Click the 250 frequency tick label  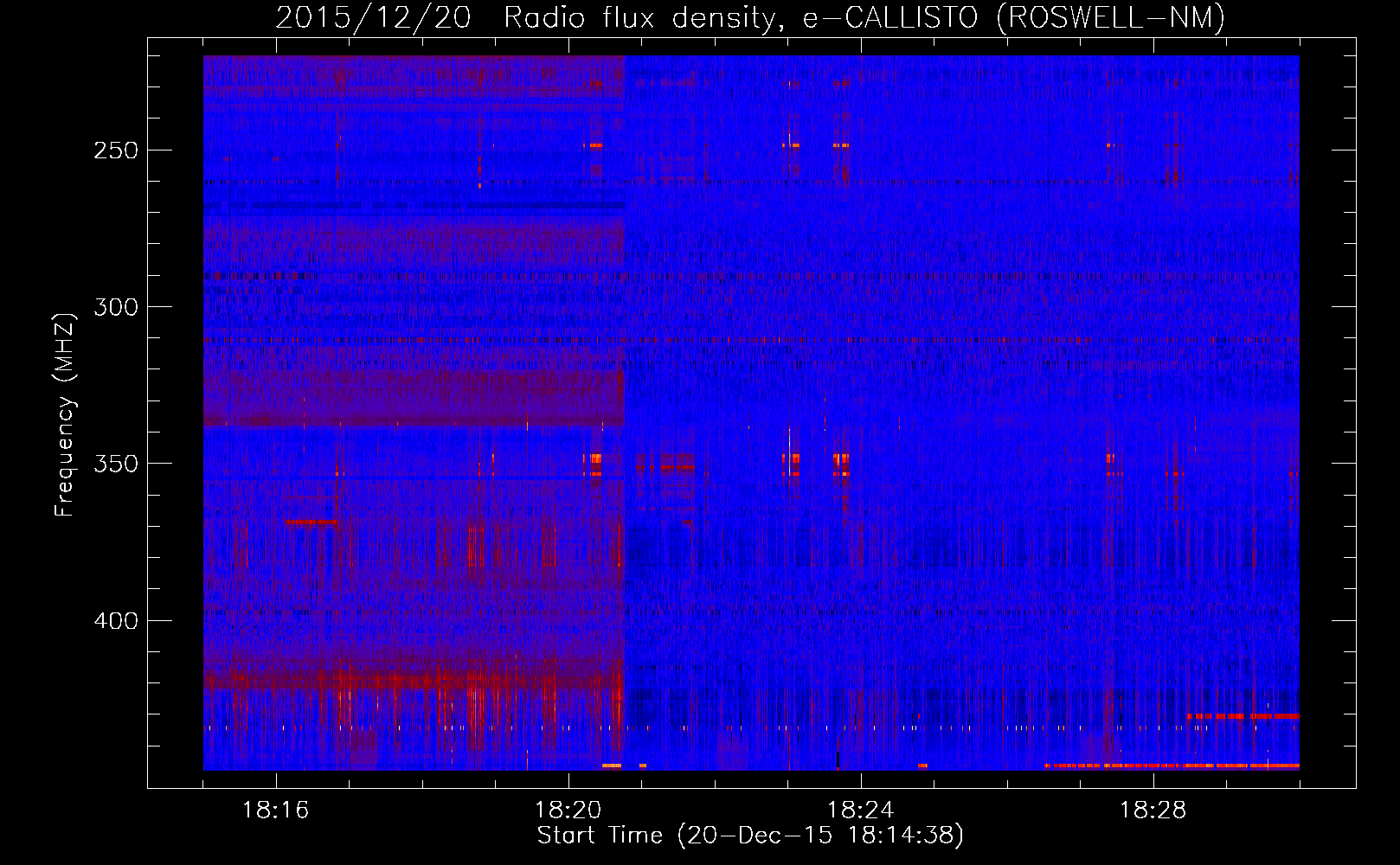(x=116, y=151)
